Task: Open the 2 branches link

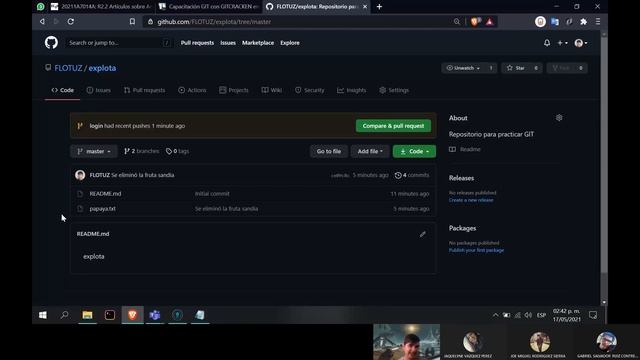Action: click(141, 151)
